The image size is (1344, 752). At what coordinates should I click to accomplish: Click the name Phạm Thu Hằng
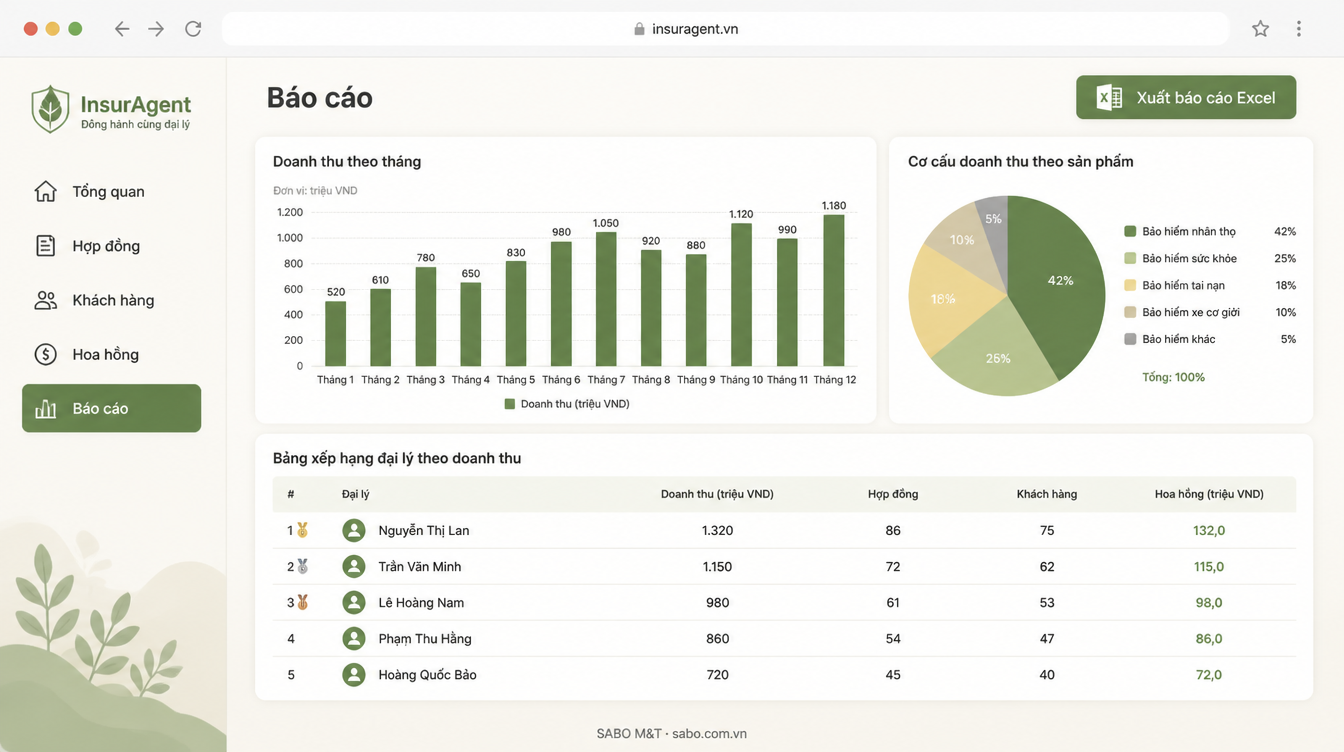pyautogui.click(x=425, y=638)
